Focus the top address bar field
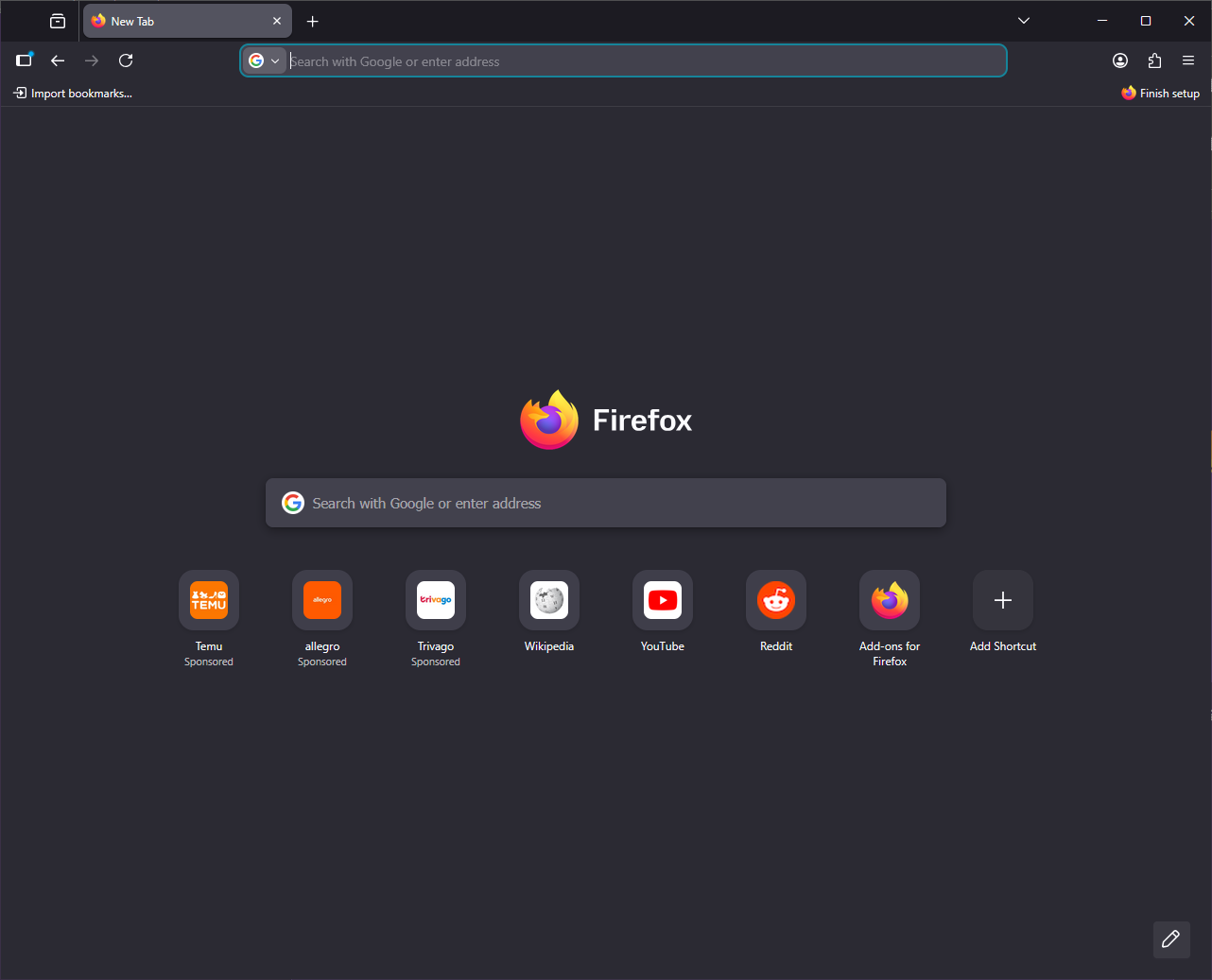 click(x=624, y=61)
